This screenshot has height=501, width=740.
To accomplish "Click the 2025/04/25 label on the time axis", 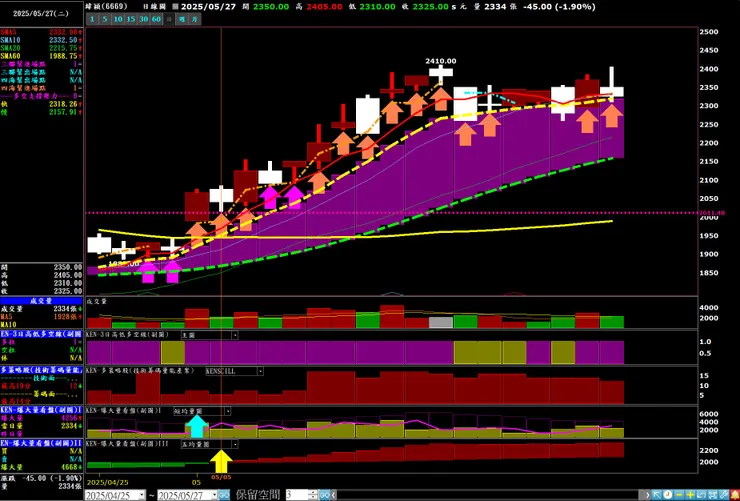I will [106, 483].
